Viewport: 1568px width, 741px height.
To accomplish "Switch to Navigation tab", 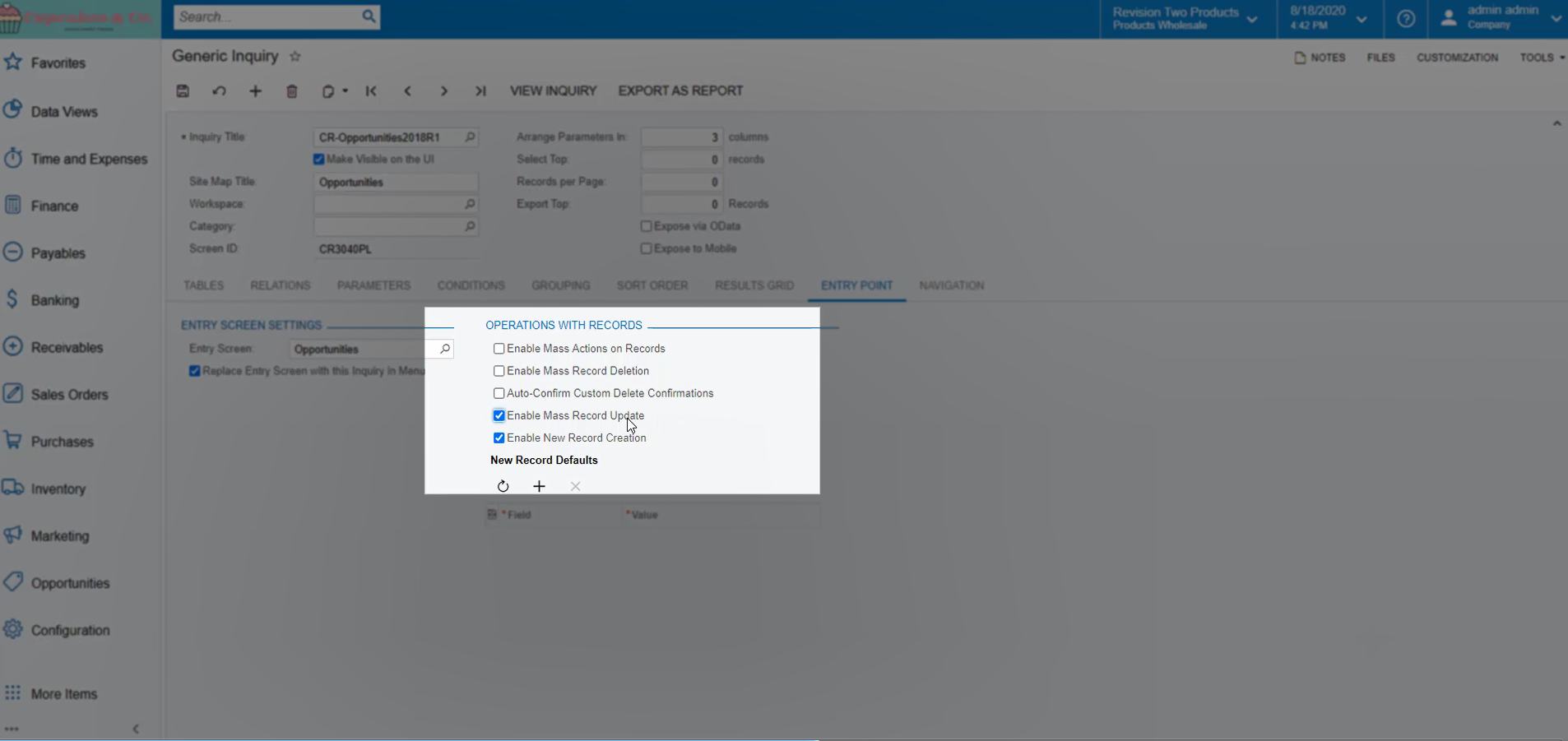I will tap(952, 285).
